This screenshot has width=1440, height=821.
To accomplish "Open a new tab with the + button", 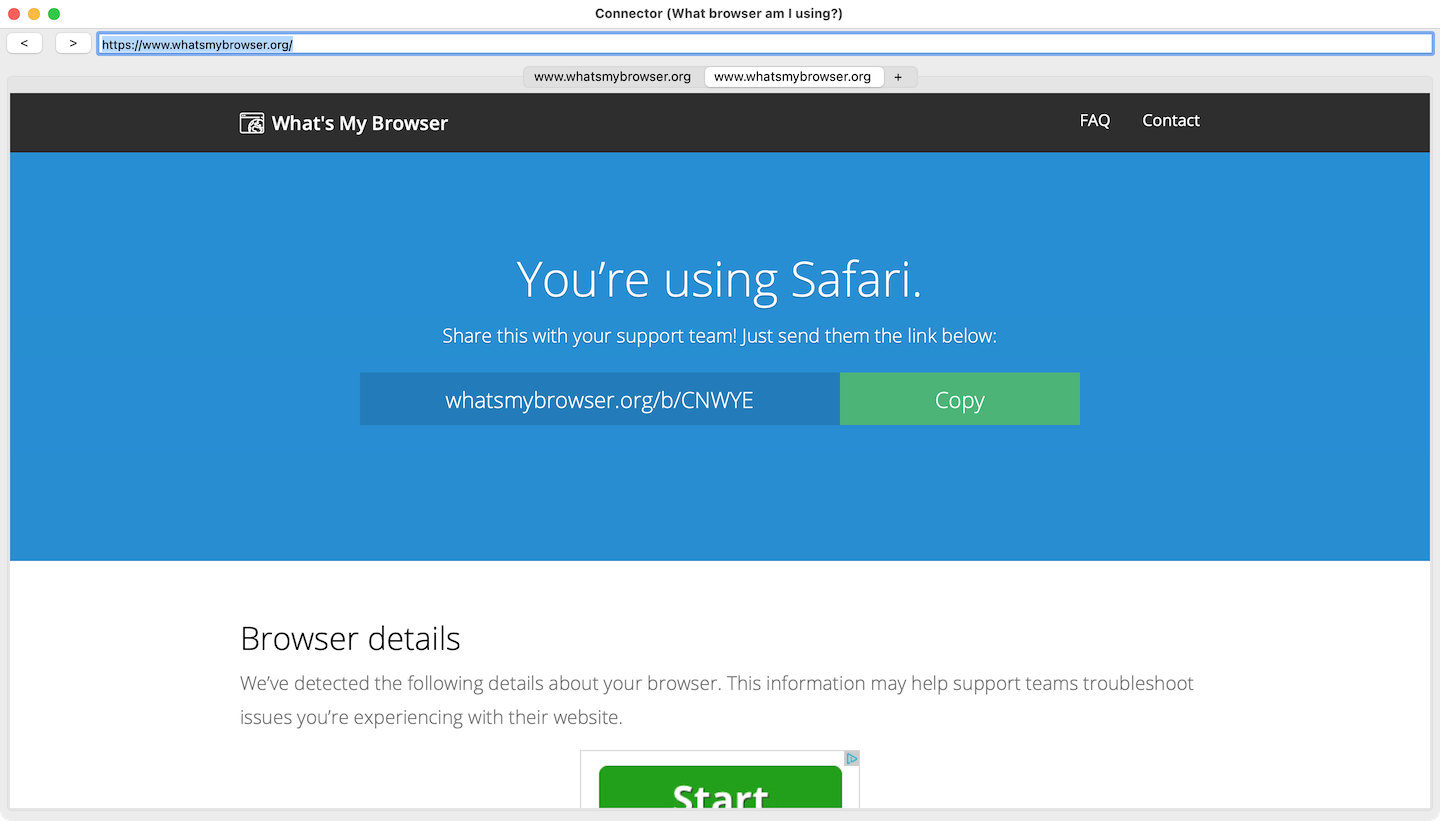I will (x=898, y=77).
